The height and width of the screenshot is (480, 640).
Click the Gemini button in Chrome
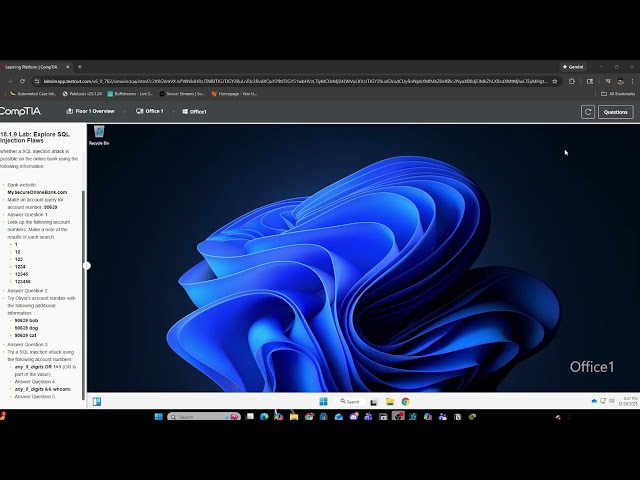573,67
